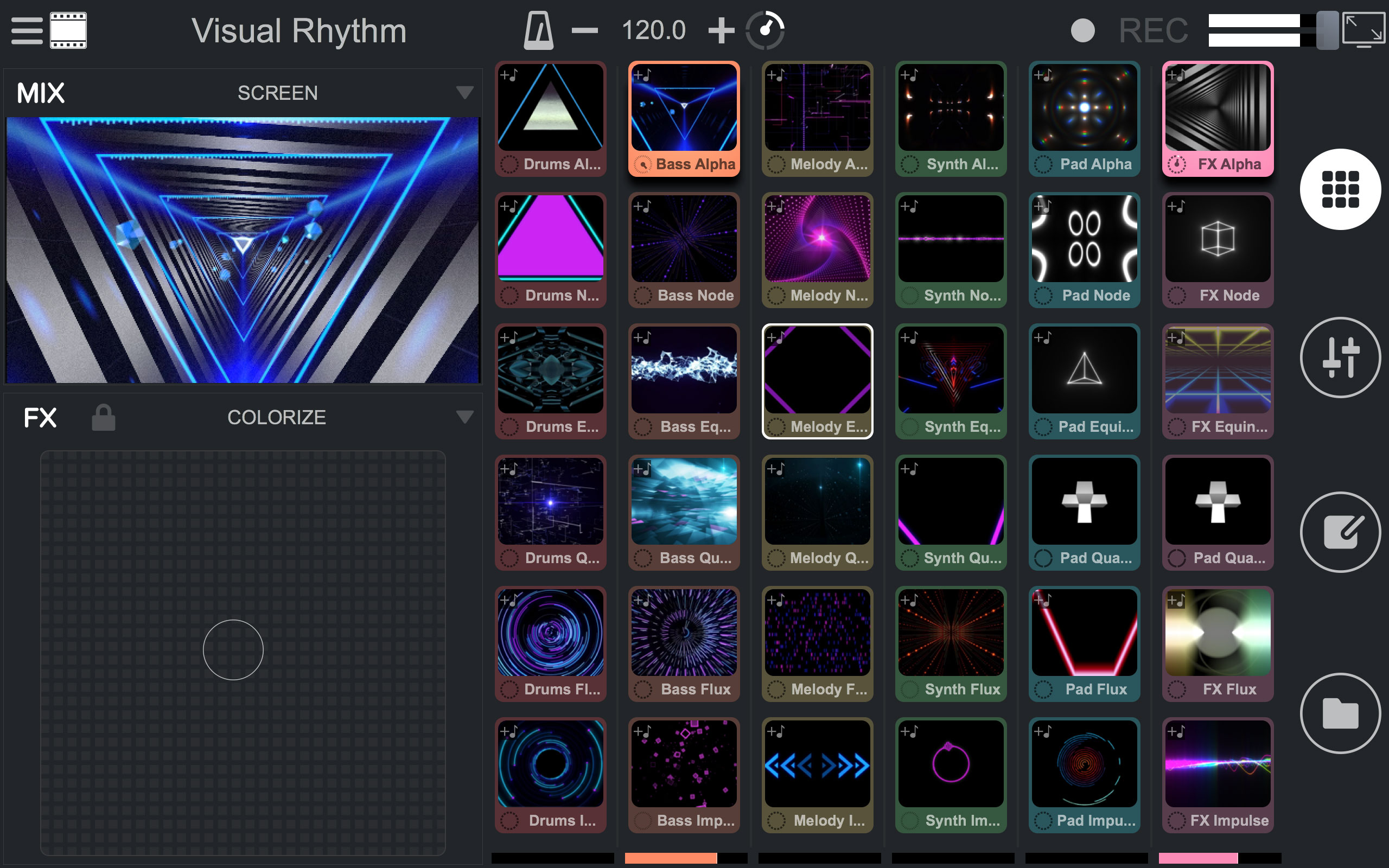This screenshot has width=1389, height=868.
Task: Expand the SCREEN mix mode dropdown
Action: tap(466, 92)
